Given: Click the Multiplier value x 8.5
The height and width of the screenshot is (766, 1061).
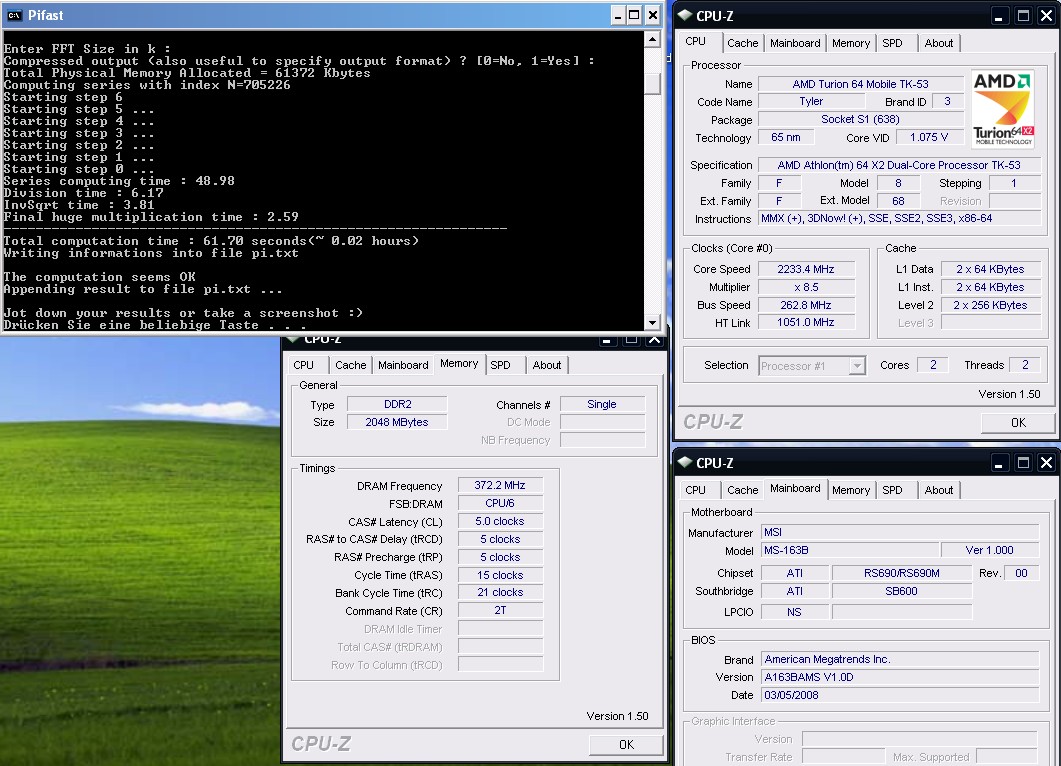Looking at the screenshot, I should (806, 287).
